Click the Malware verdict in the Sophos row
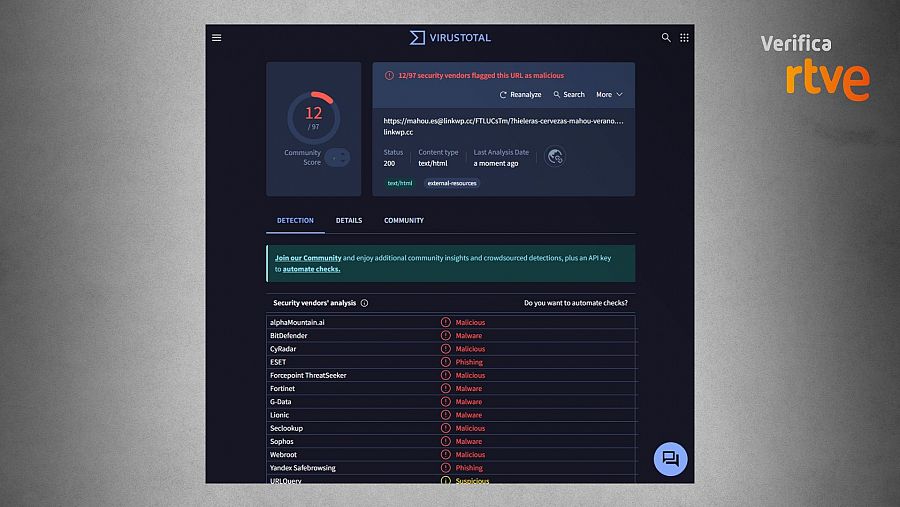Viewport: 900px width, 507px height. [x=468, y=442]
